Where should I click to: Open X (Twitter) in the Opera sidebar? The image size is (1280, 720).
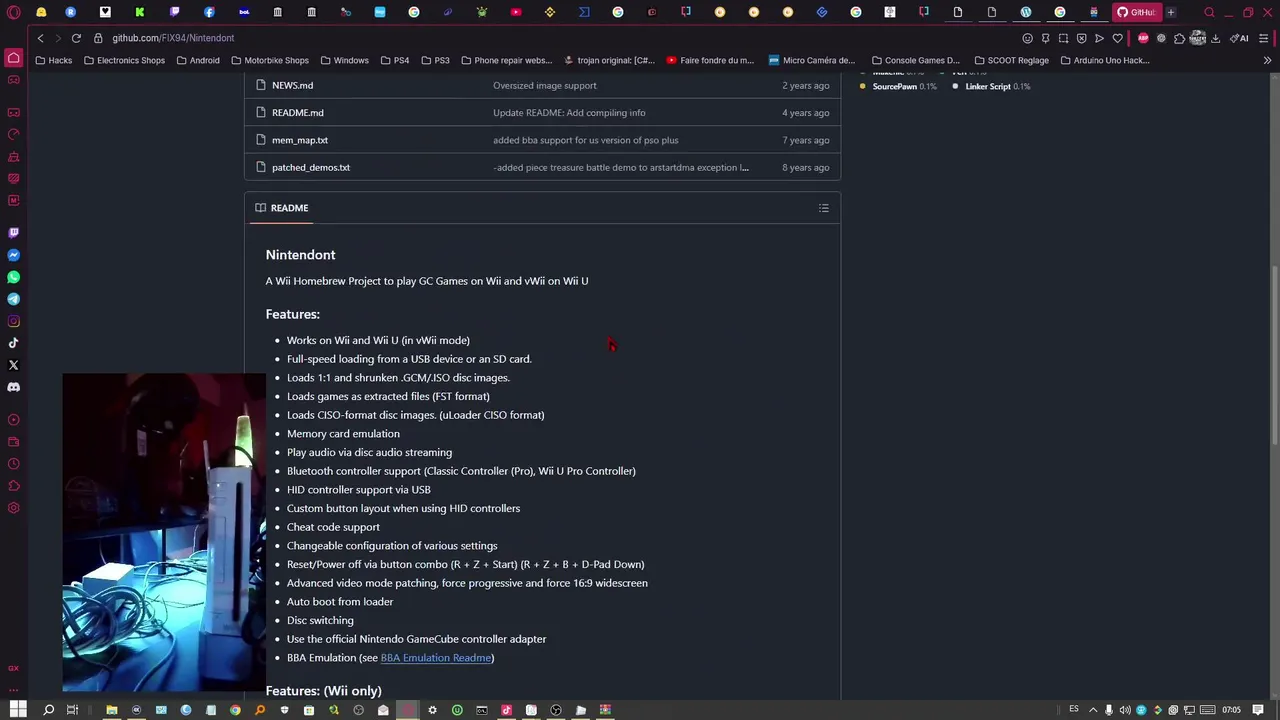14,365
